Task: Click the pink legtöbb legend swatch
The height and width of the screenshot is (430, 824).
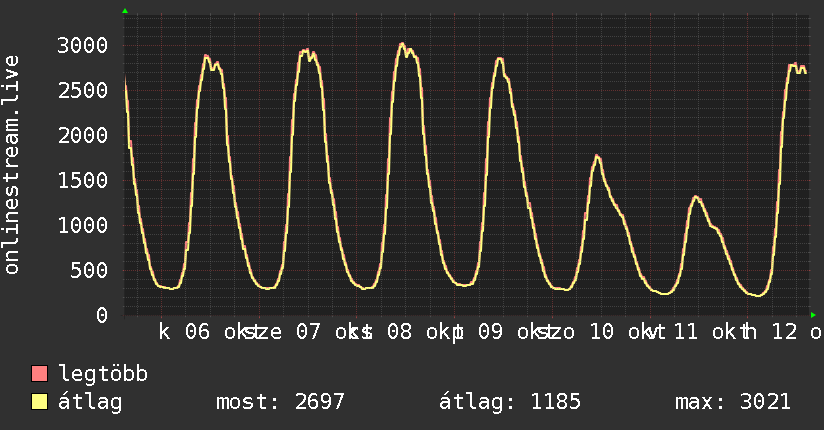Action: click(39, 373)
